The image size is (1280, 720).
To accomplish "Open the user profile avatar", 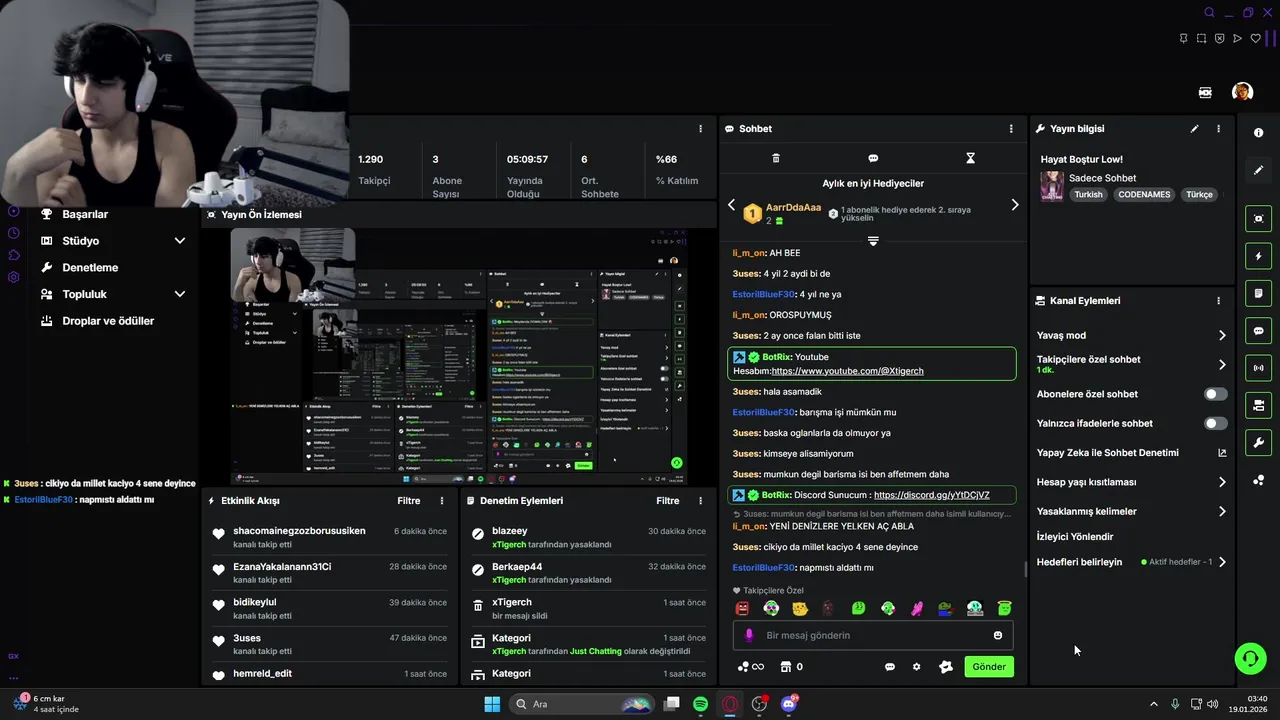I will tap(1242, 92).
